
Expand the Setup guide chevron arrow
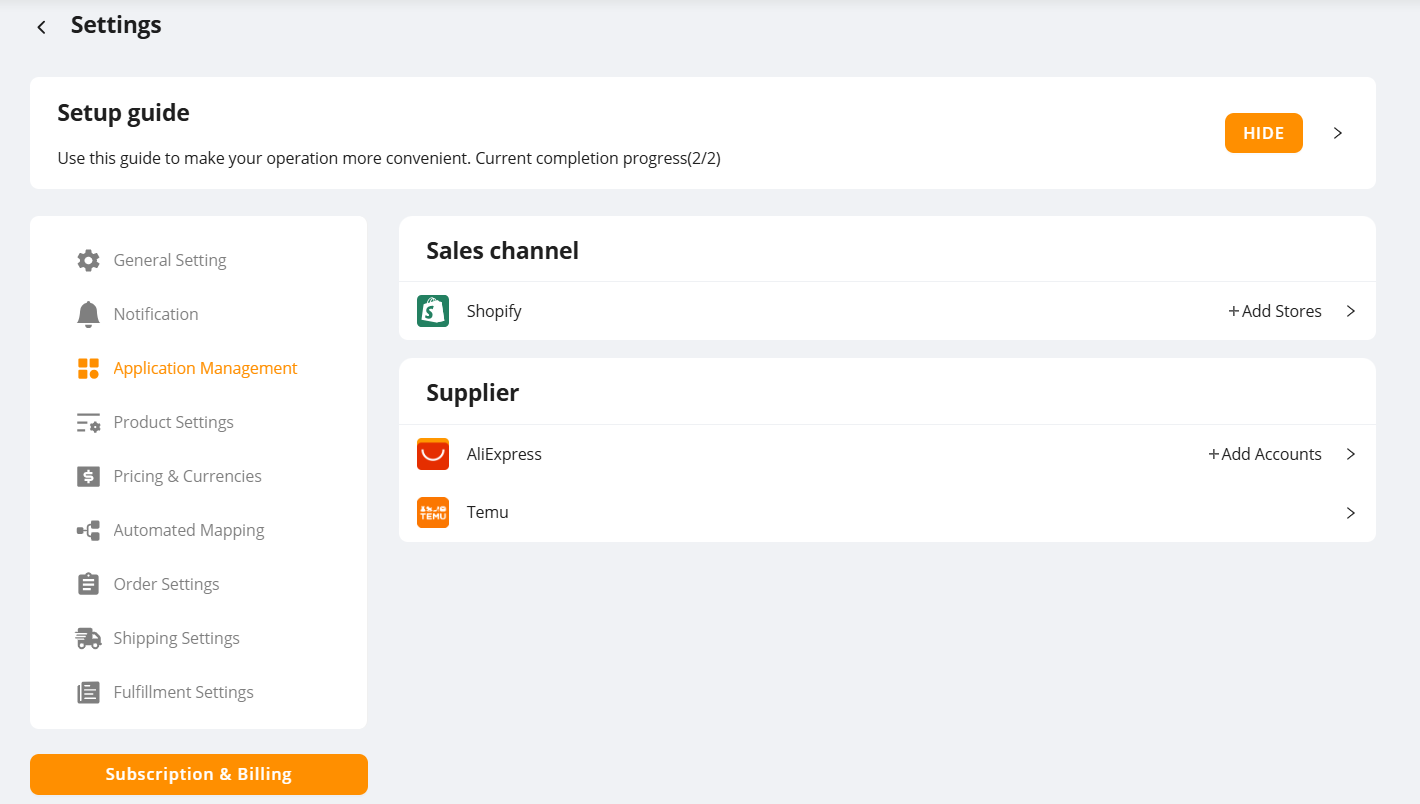(x=1338, y=133)
